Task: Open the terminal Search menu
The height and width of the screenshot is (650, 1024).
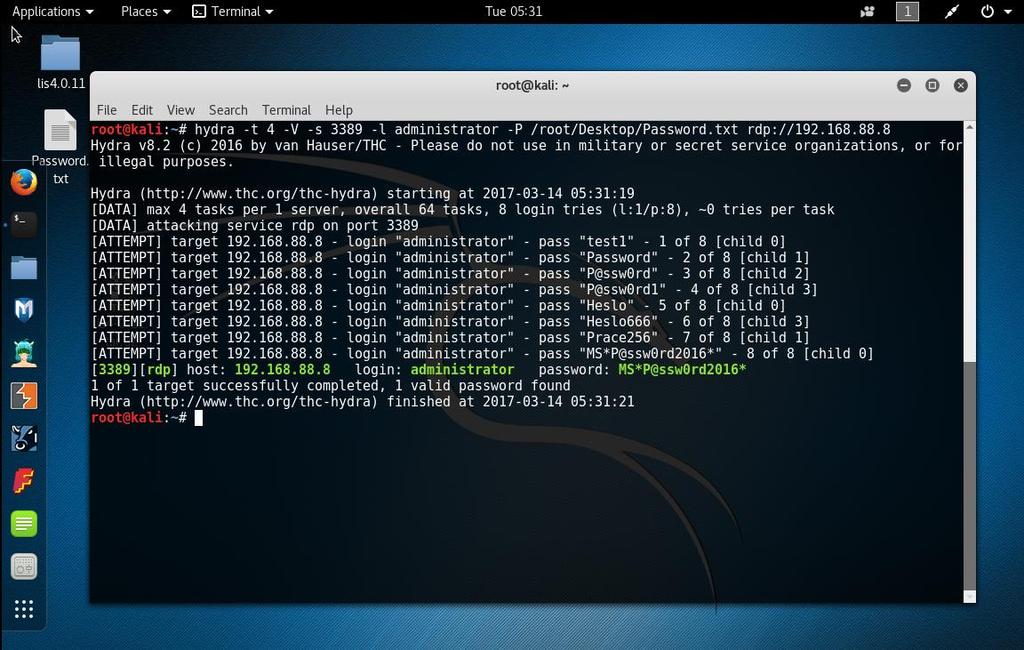Action: [x=228, y=110]
